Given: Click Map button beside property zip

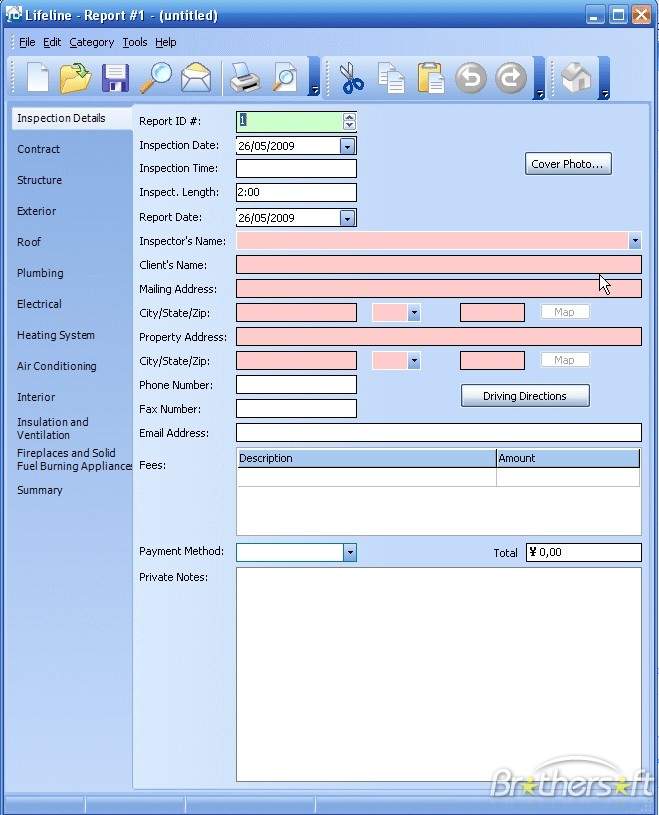Looking at the screenshot, I should pos(565,360).
